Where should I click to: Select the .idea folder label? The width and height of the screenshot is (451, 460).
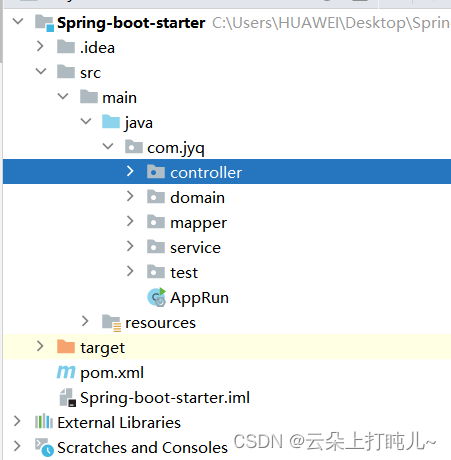click(x=97, y=48)
